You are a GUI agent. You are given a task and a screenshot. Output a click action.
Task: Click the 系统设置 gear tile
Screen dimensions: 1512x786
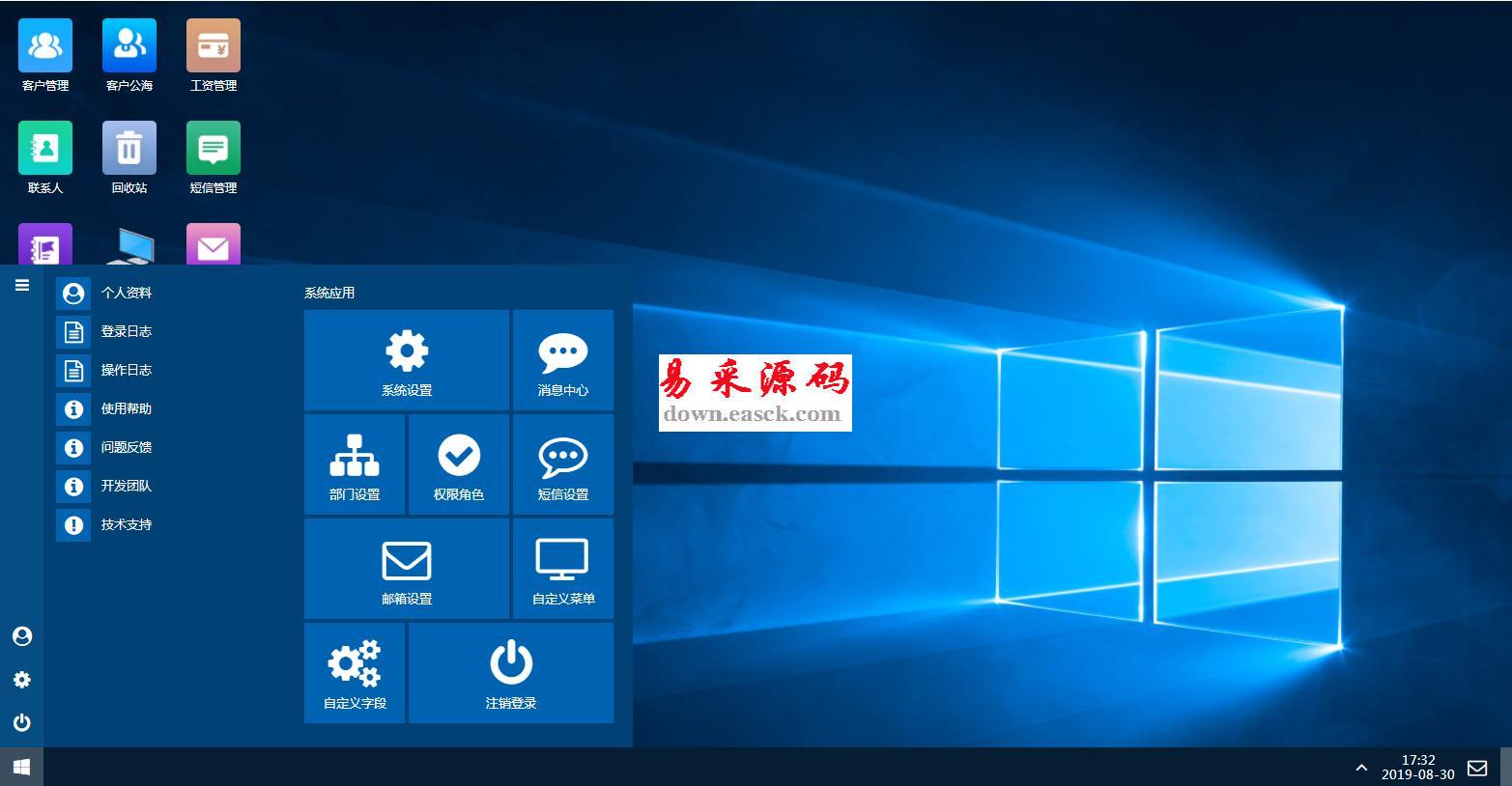[407, 360]
